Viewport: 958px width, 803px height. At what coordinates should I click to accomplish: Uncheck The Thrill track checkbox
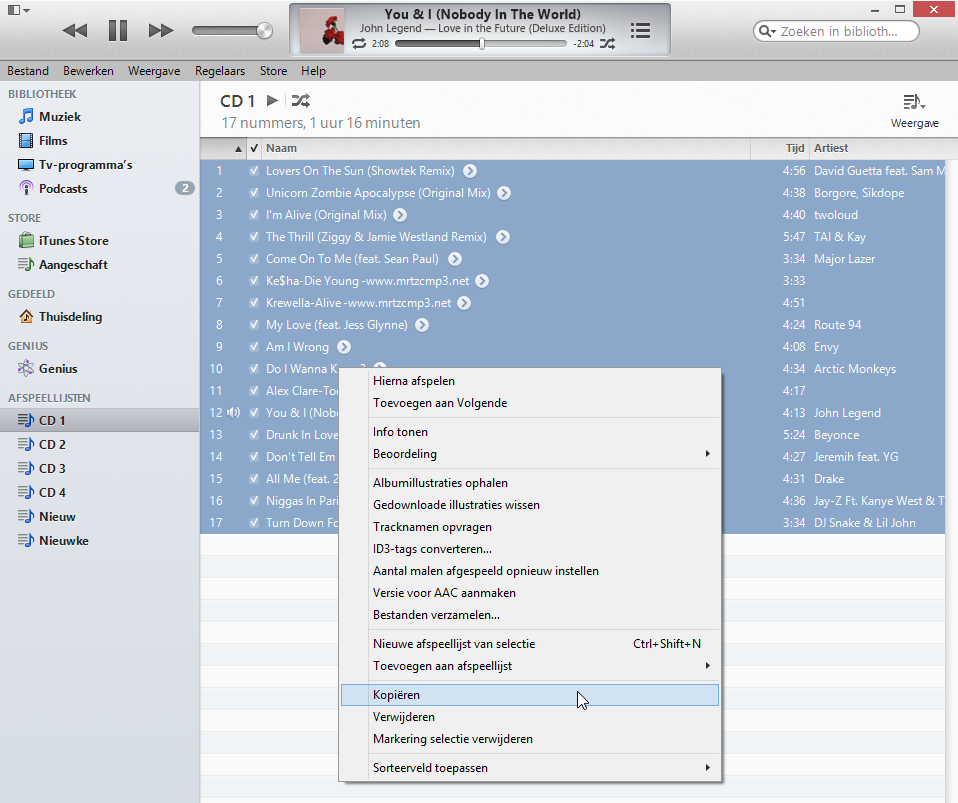coord(254,237)
